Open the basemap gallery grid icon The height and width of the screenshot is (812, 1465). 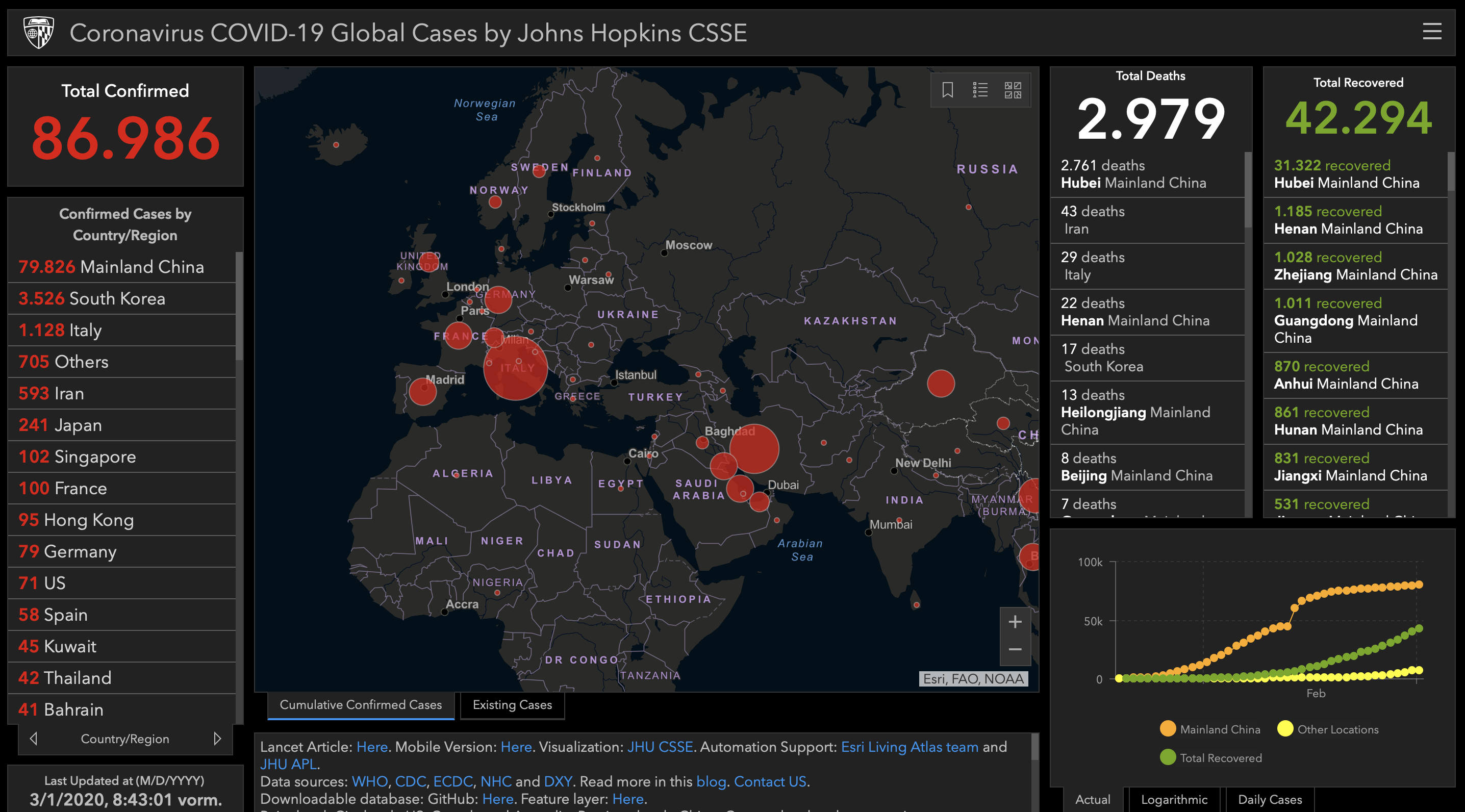[1013, 90]
